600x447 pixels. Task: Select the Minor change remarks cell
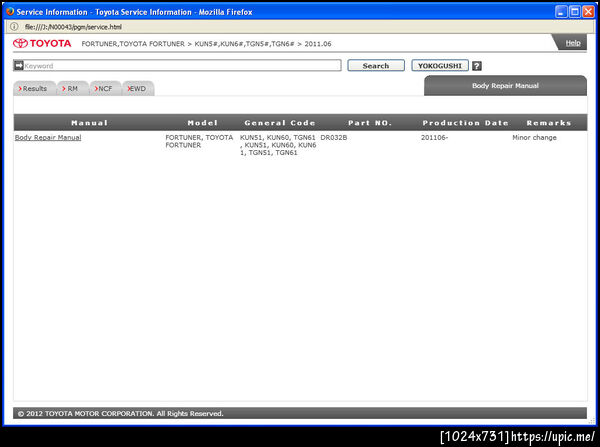coord(534,137)
